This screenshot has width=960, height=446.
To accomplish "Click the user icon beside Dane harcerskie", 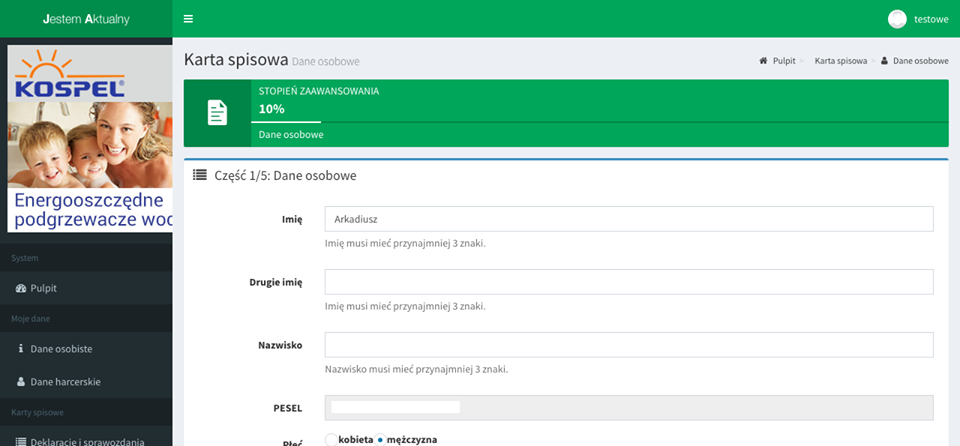I will (21, 382).
